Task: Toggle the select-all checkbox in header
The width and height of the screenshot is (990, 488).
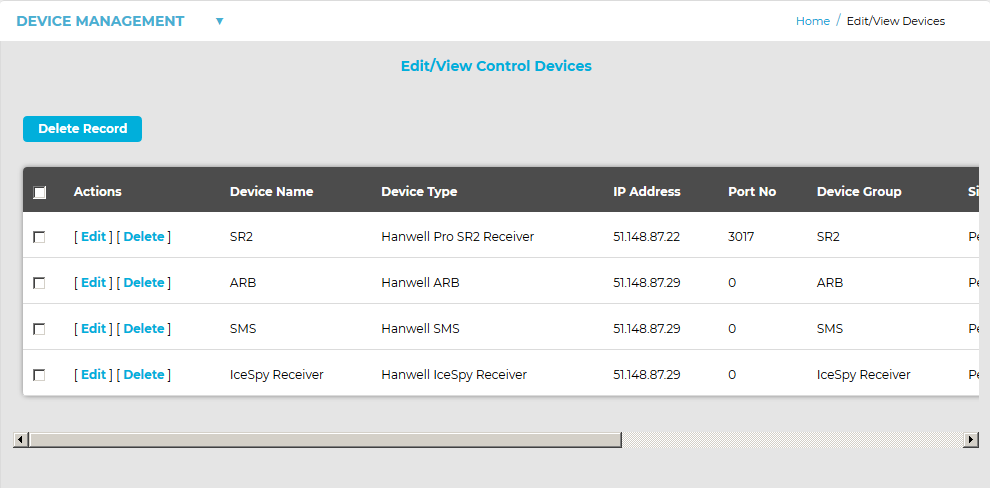Action: tap(40, 192)
